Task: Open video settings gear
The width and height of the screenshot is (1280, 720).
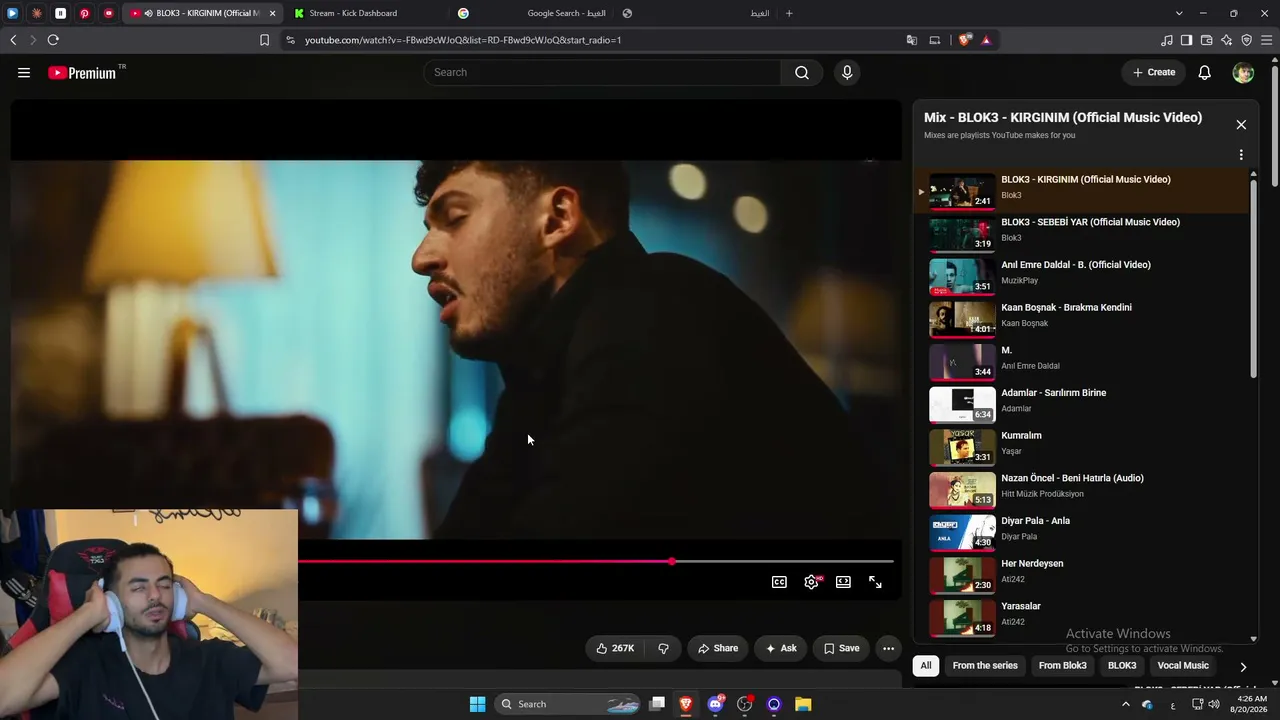Action: coord(811,582)
